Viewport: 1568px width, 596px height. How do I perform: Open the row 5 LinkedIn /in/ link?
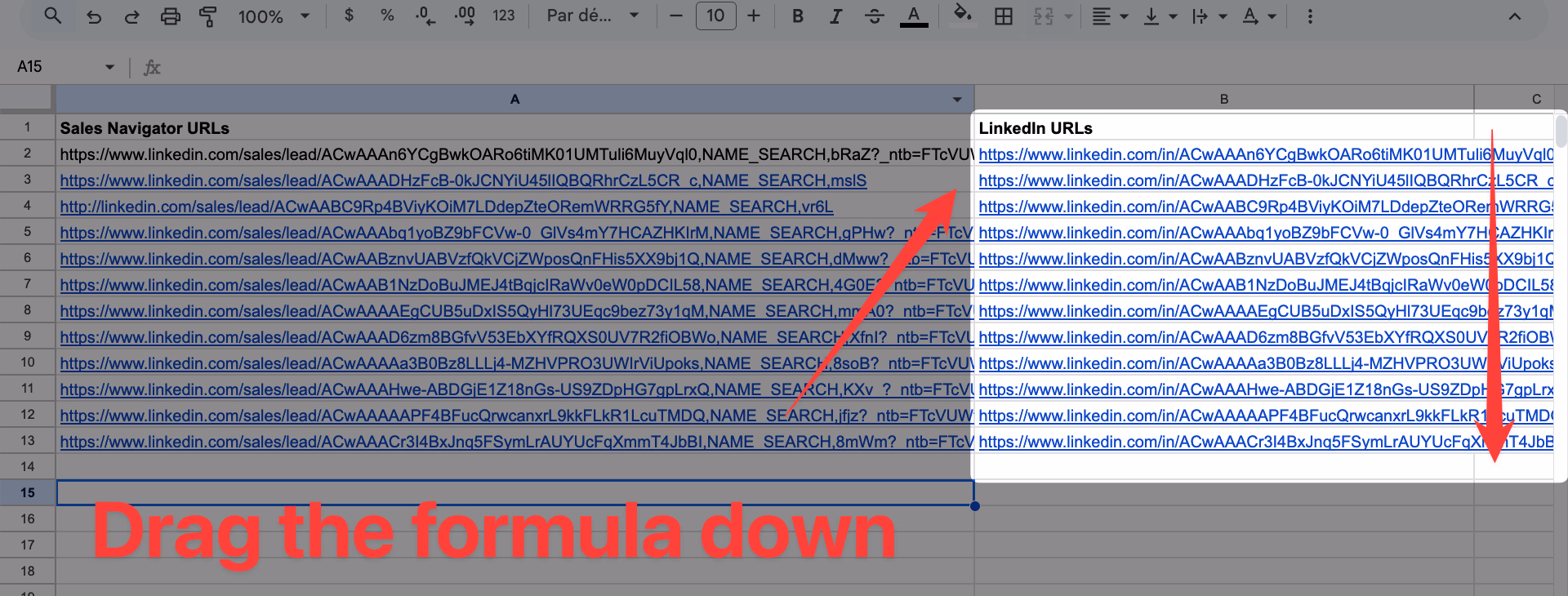(1266, 233)
